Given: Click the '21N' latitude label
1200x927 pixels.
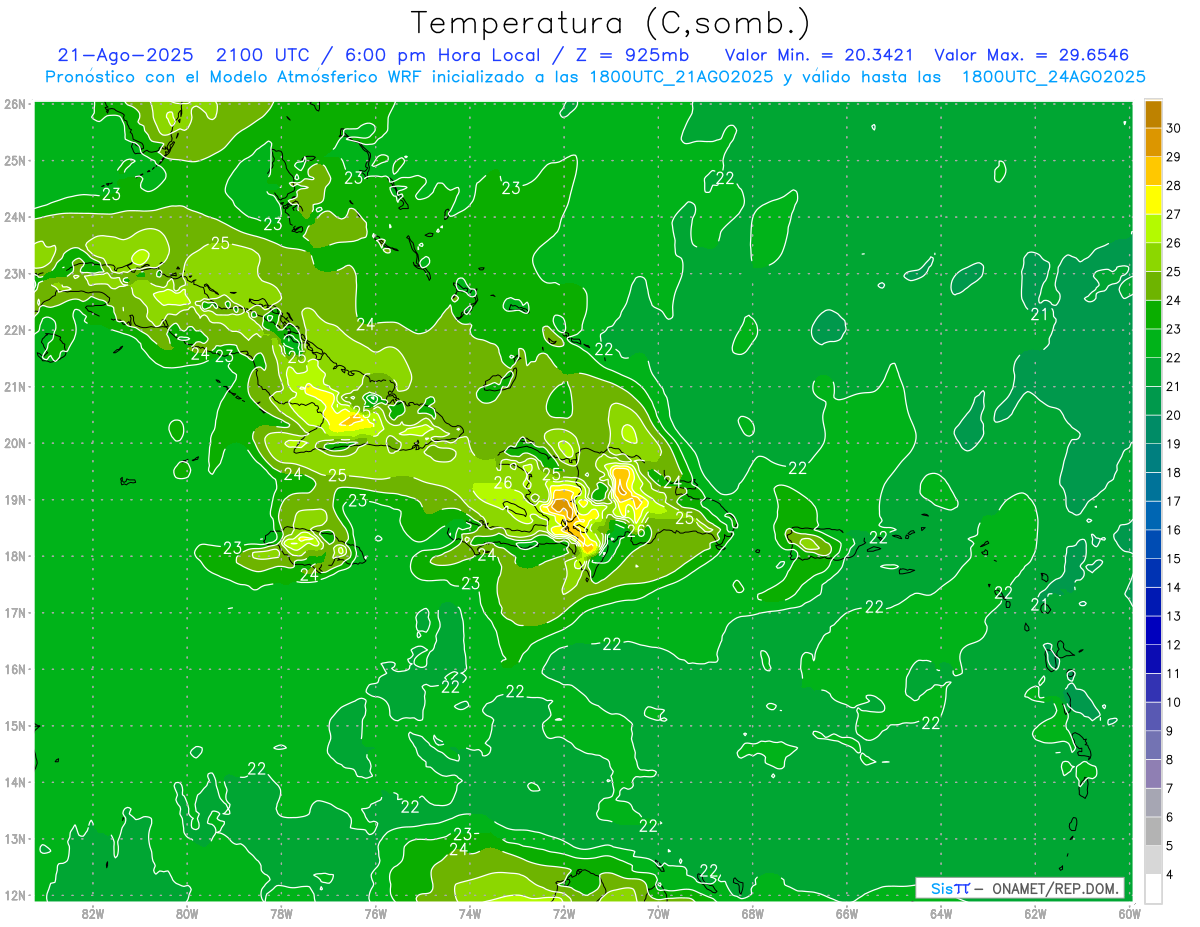Looking at the screenshot, I should click(15, 387).
